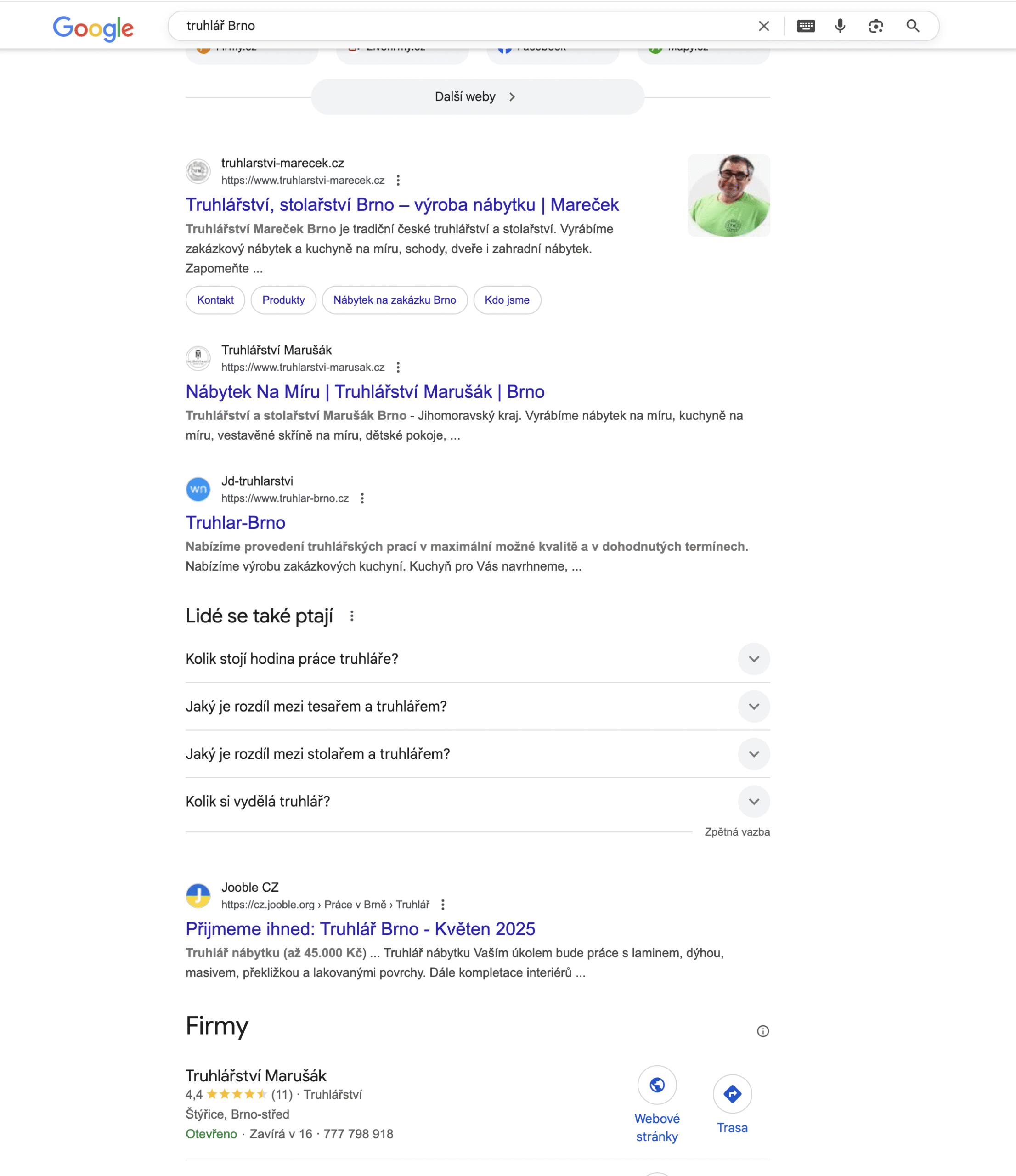Click the Mareček portrait thumbnail

728,195
